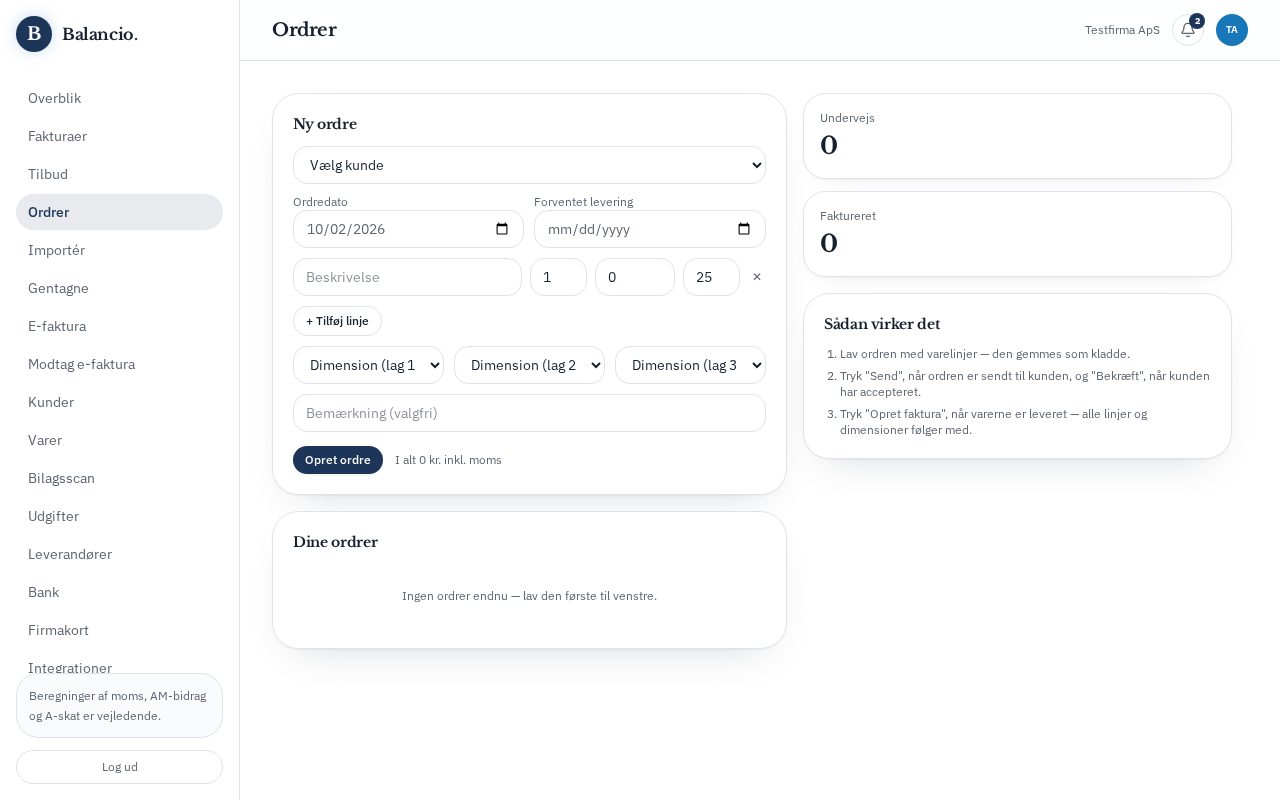Viewport: 1280px width, 800px height.
Task: Click the price field showing 0
Action: (635, 277)
